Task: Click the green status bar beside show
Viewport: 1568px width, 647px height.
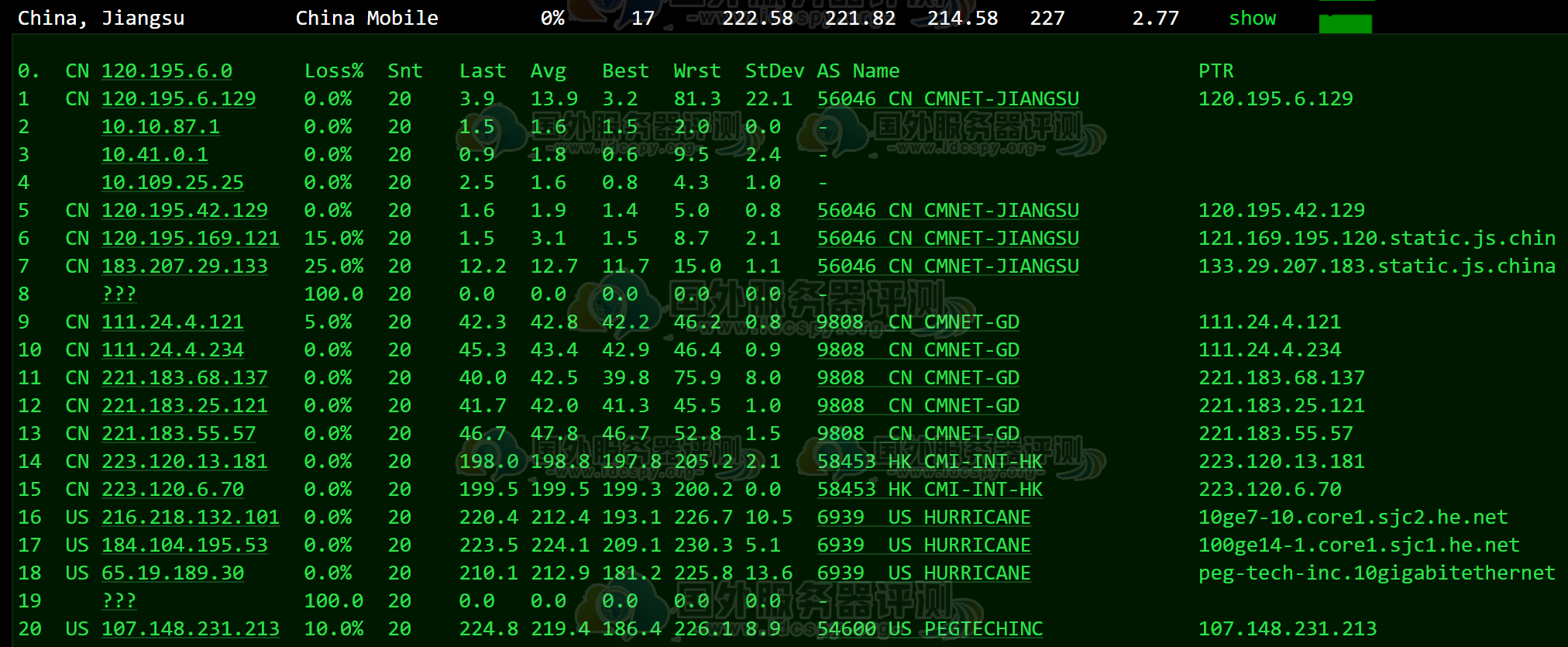Action: (1346, 24)
